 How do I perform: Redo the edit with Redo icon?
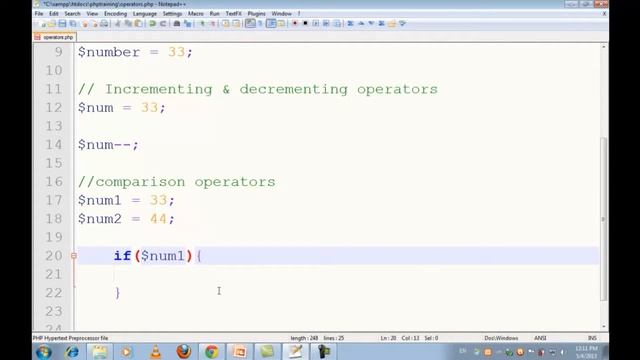tap(162, 24)
